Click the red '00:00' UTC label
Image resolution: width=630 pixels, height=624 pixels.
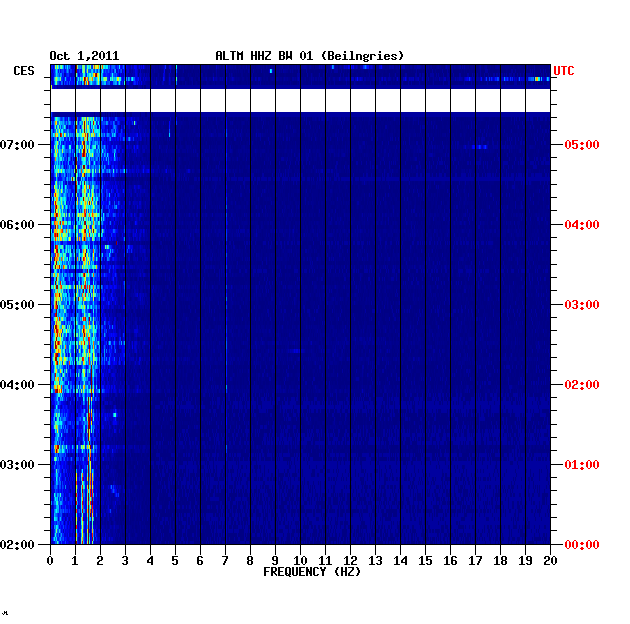tap(582, 545)
